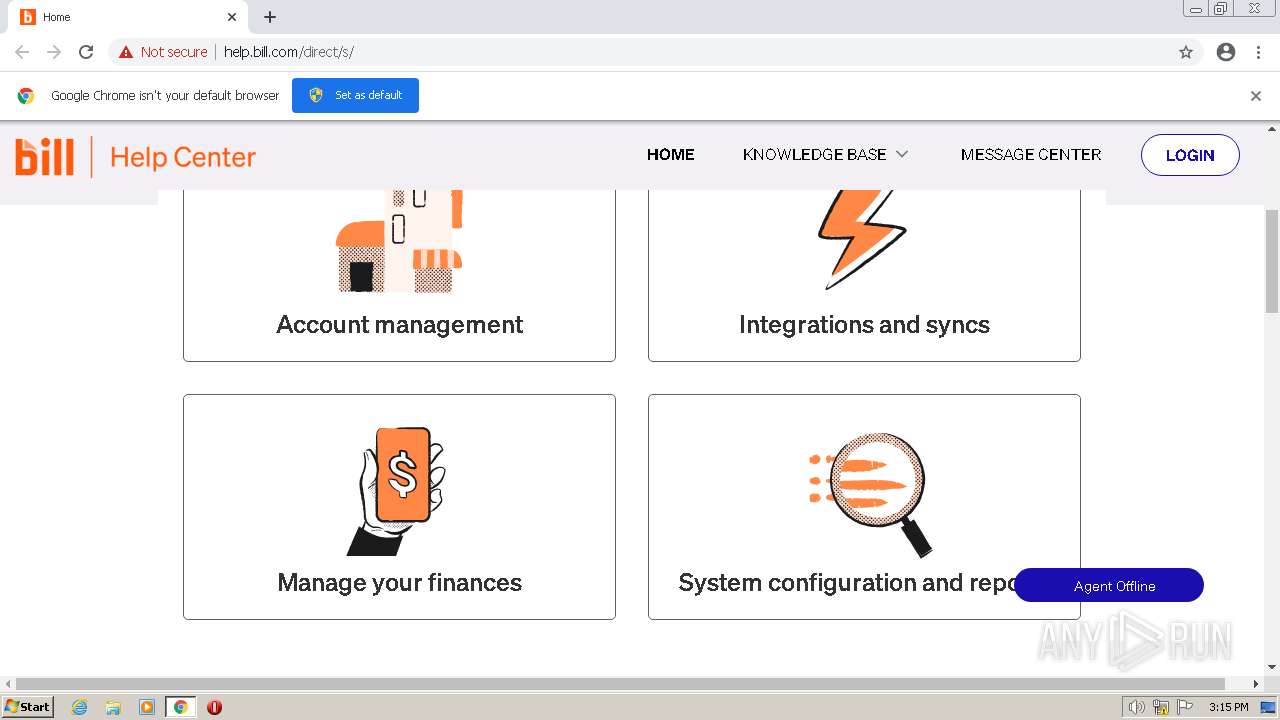Open file explorer from the taskbar

(x=113, y=707)
